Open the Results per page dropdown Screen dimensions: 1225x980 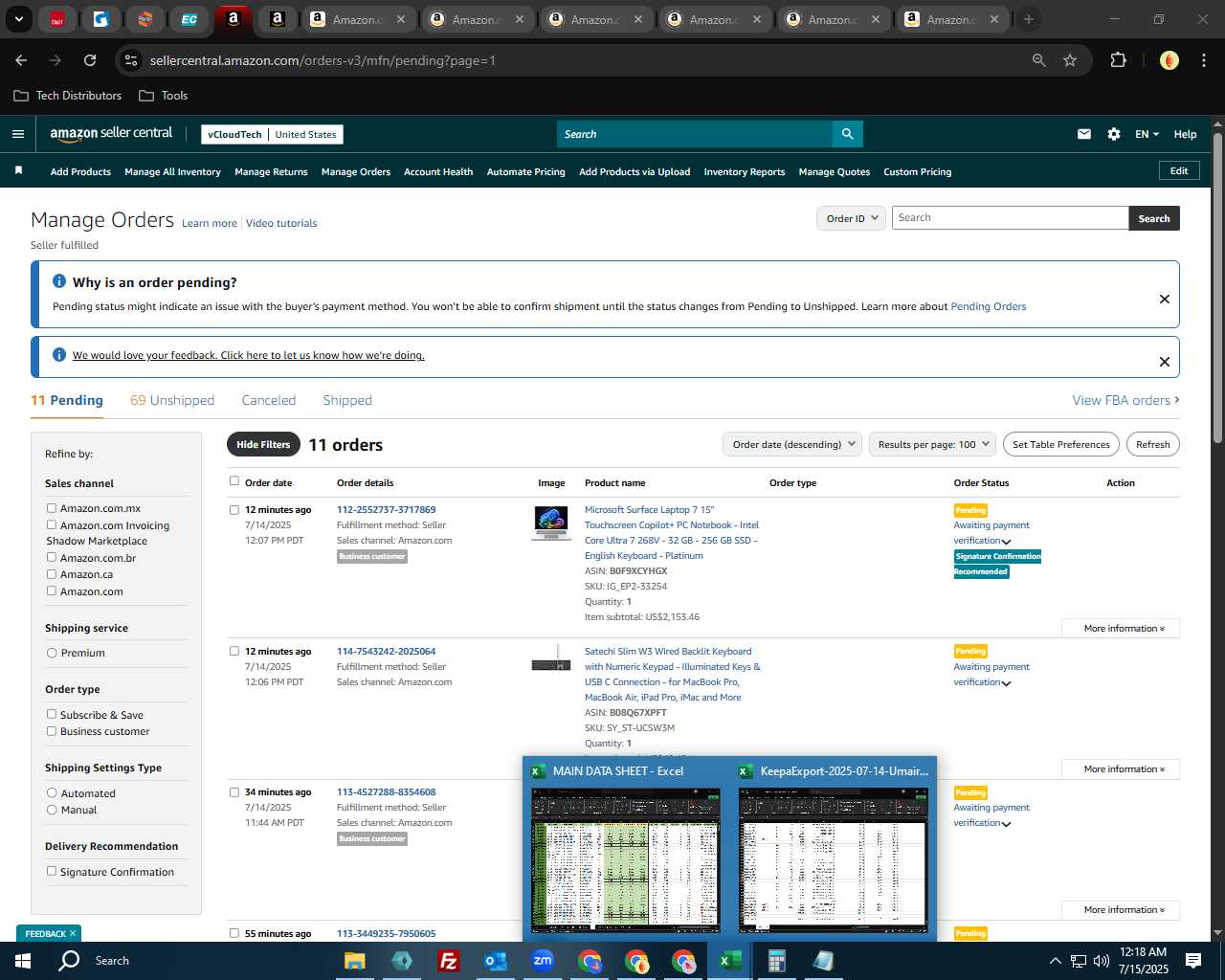click(932, 444)
